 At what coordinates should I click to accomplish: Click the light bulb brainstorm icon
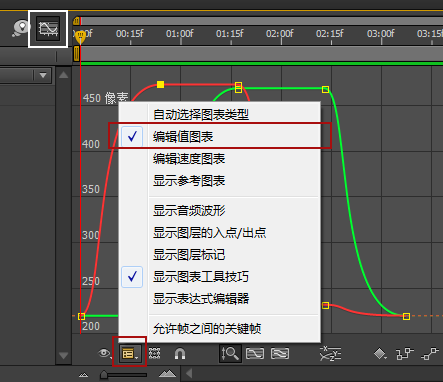(21, 29)
